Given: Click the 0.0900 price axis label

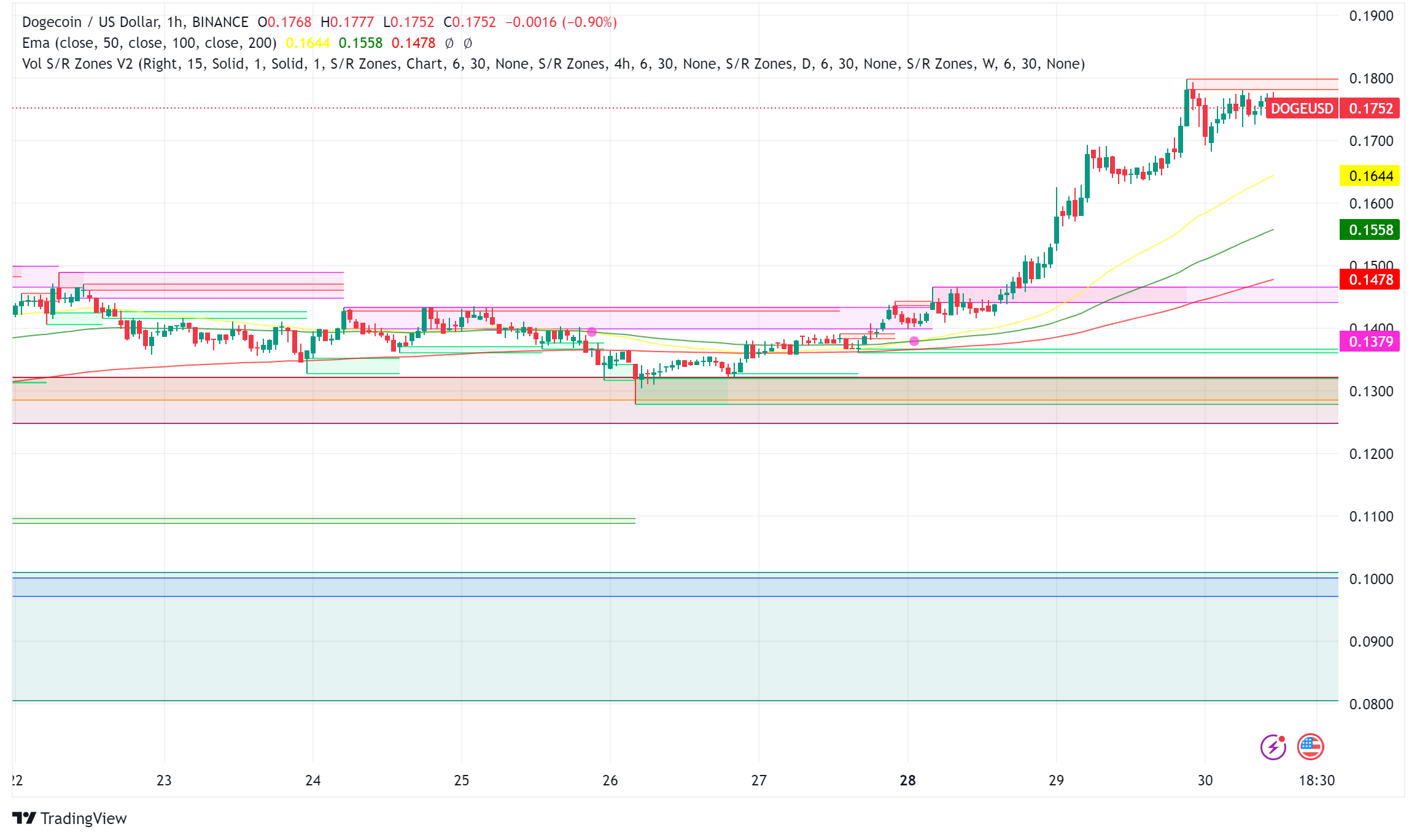Looking at the screenshot, I should 1371,642.
